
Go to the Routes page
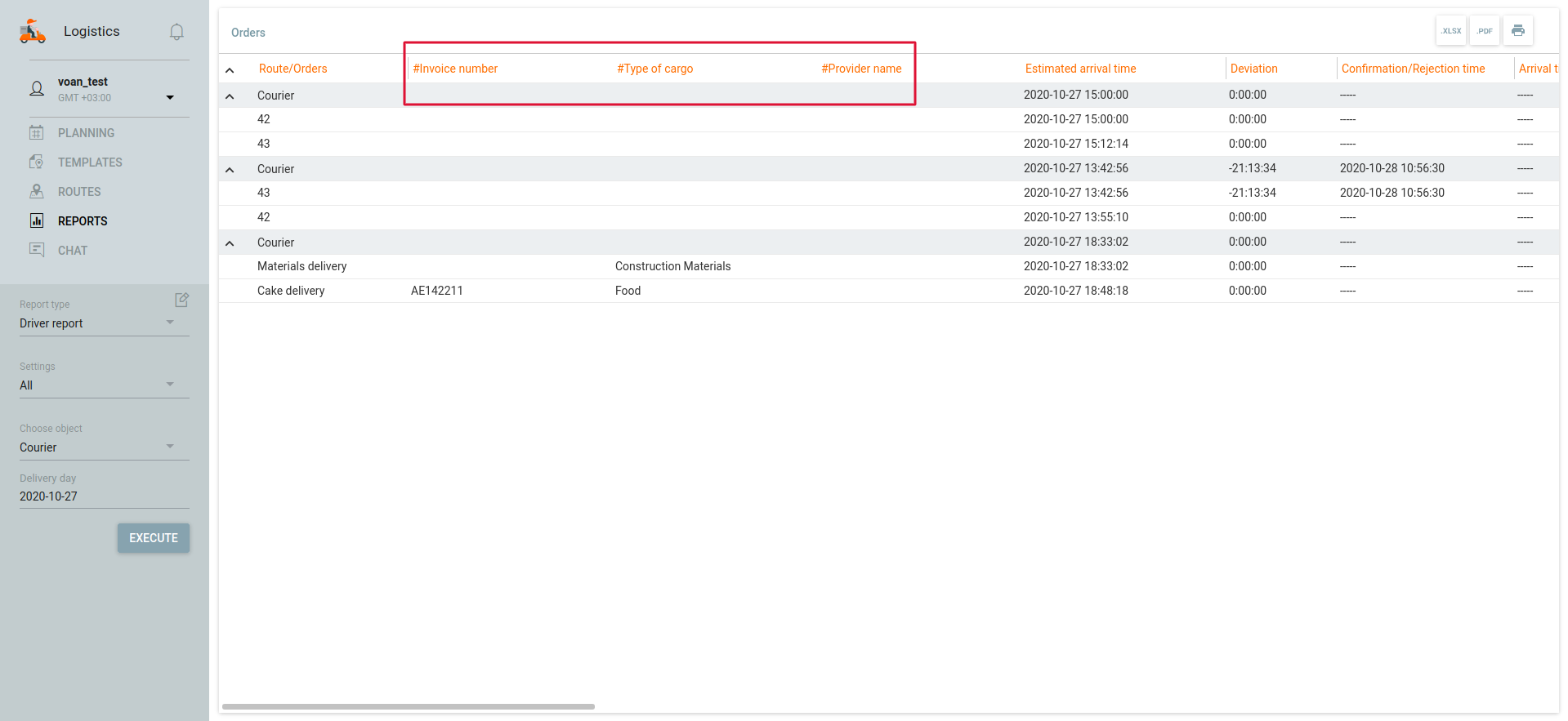pos(79,192)
